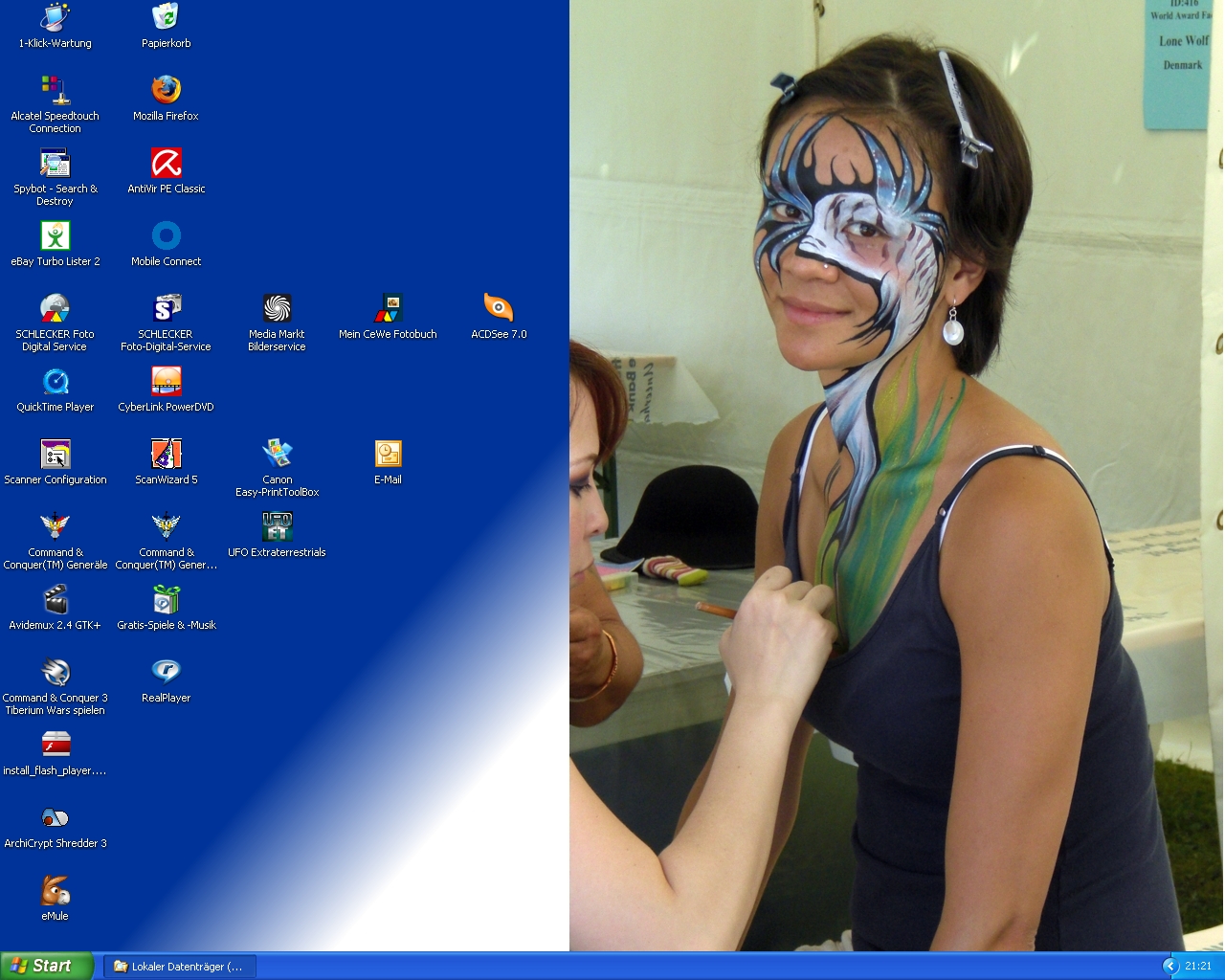Screen dimensions: 1225x980
Task: Open the ACDSee 7.0 shortcut
Action: (x=499, y=309)
